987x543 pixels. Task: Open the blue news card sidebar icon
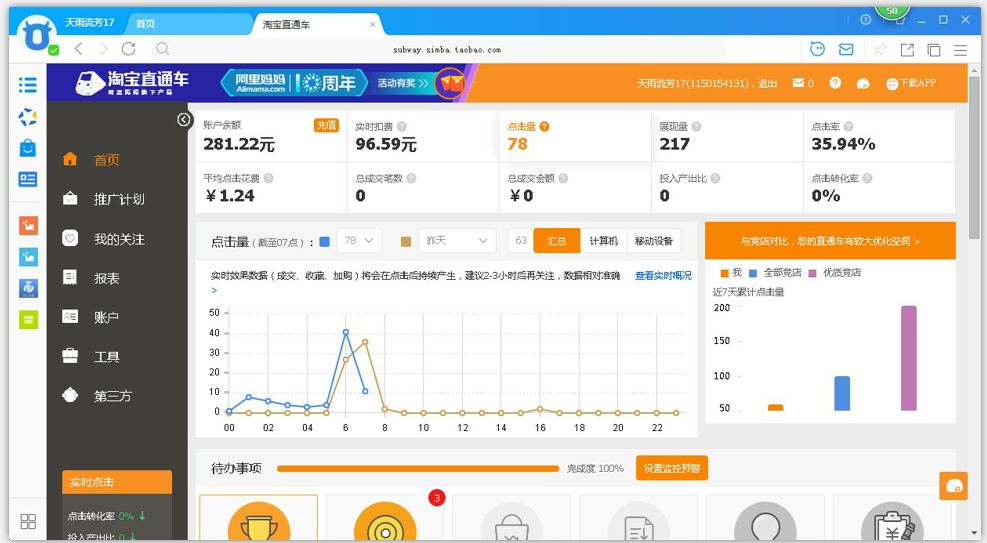[x=28, y=179]
